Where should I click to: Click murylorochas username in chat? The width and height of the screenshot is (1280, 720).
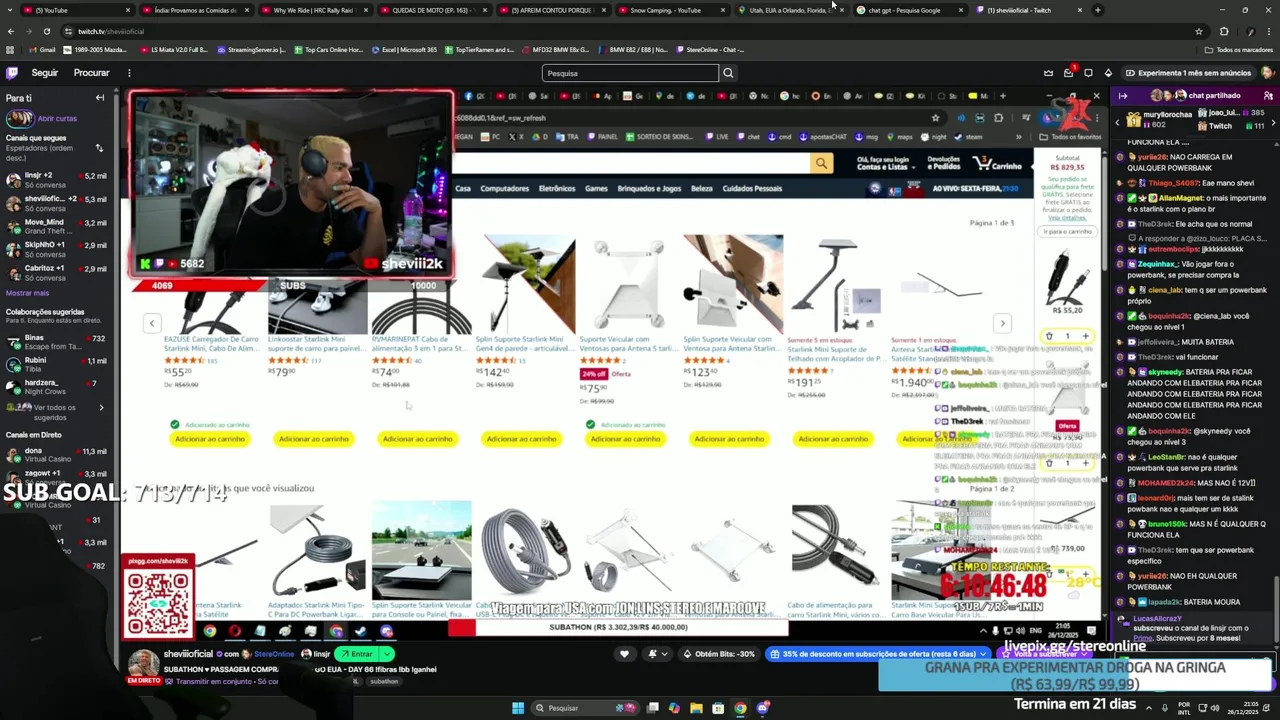point(1166,115)
